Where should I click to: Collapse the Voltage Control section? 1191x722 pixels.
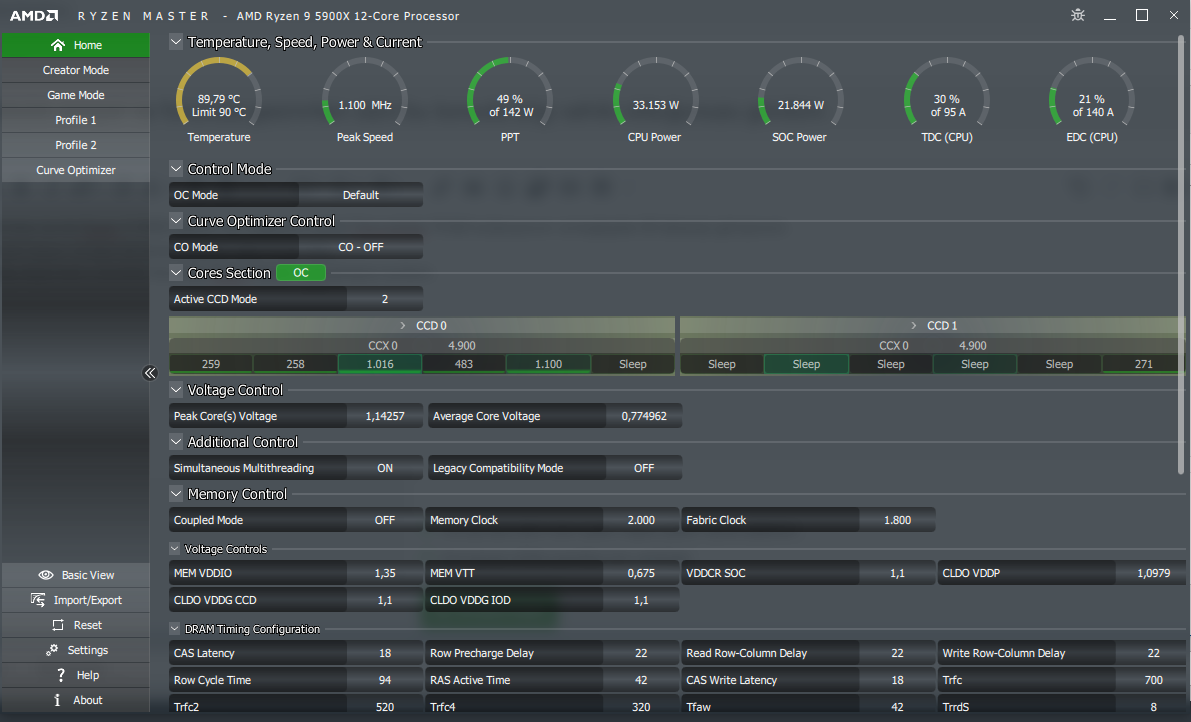(x=175, y=389)
